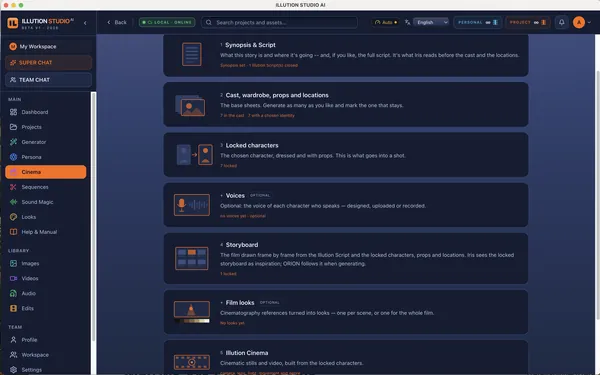
Task: Open TEAM CHAT
Action: 49,80
